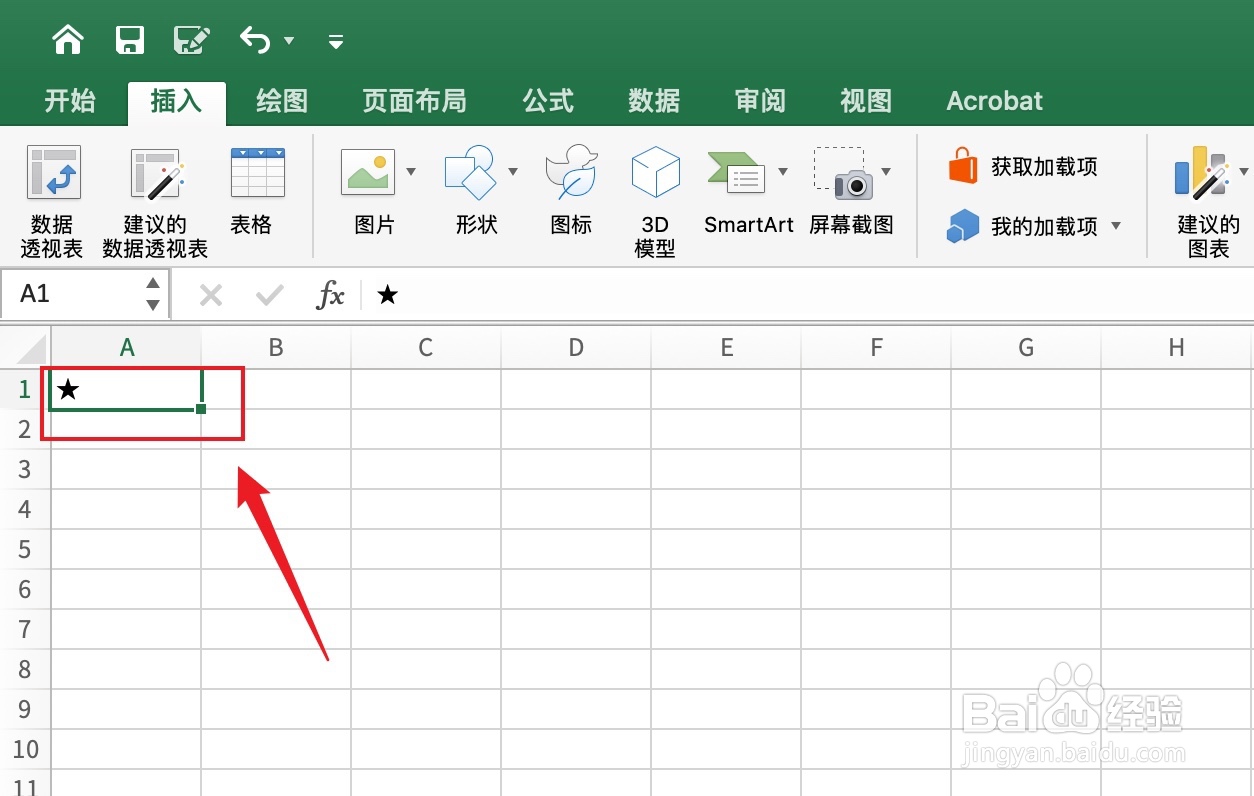Confirm entry with the checkmark icon
Screen dimensions: 1254x796
pos(270,295)
